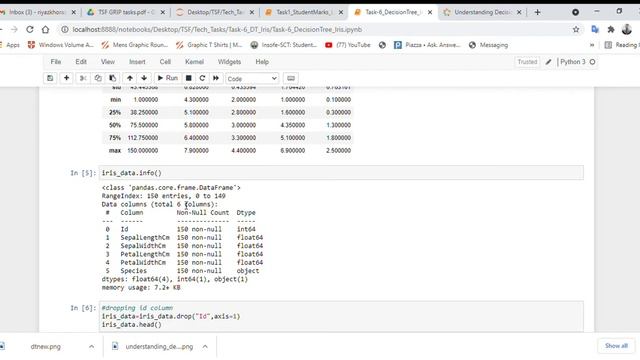Image resolution: width=640 pixels, height=360 pixels.
Task: Open the Edit menu
Action: point(81,62)
